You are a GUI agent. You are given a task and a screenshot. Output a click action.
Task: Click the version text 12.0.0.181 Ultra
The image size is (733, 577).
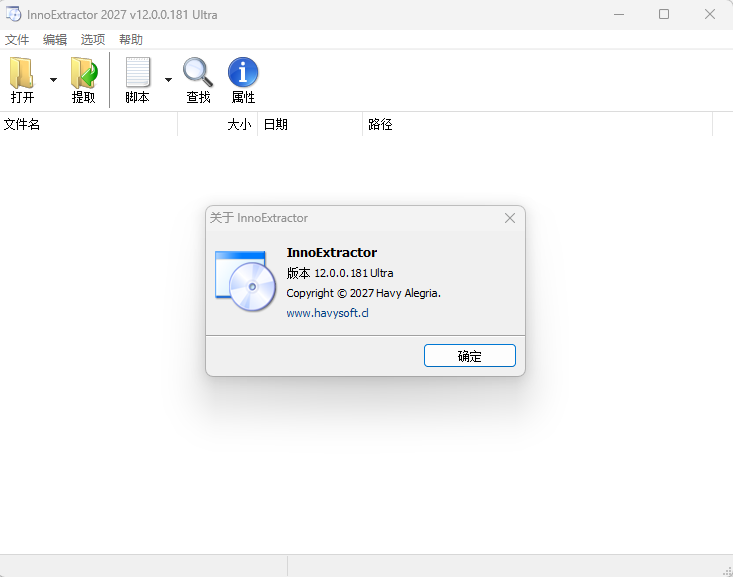353,273
